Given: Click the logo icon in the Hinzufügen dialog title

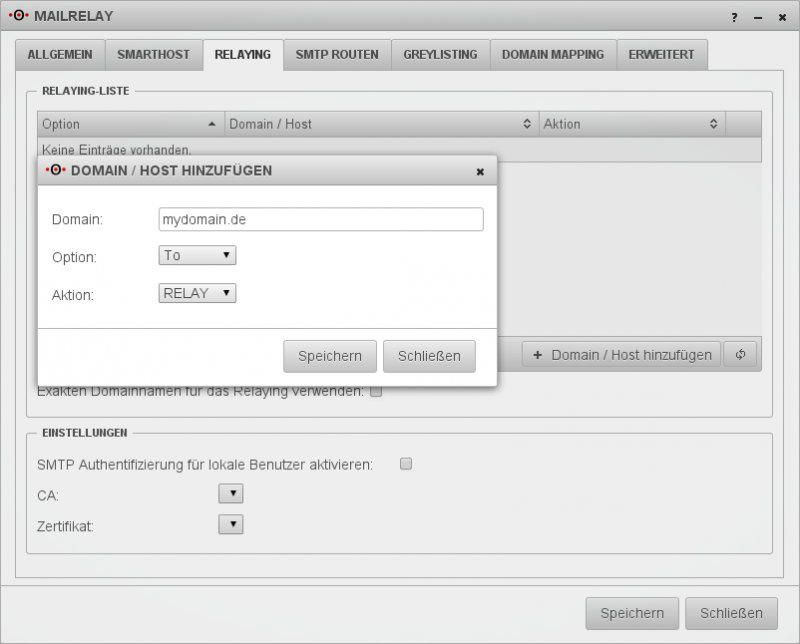Looking at the screenshot, I should (55, 170).
